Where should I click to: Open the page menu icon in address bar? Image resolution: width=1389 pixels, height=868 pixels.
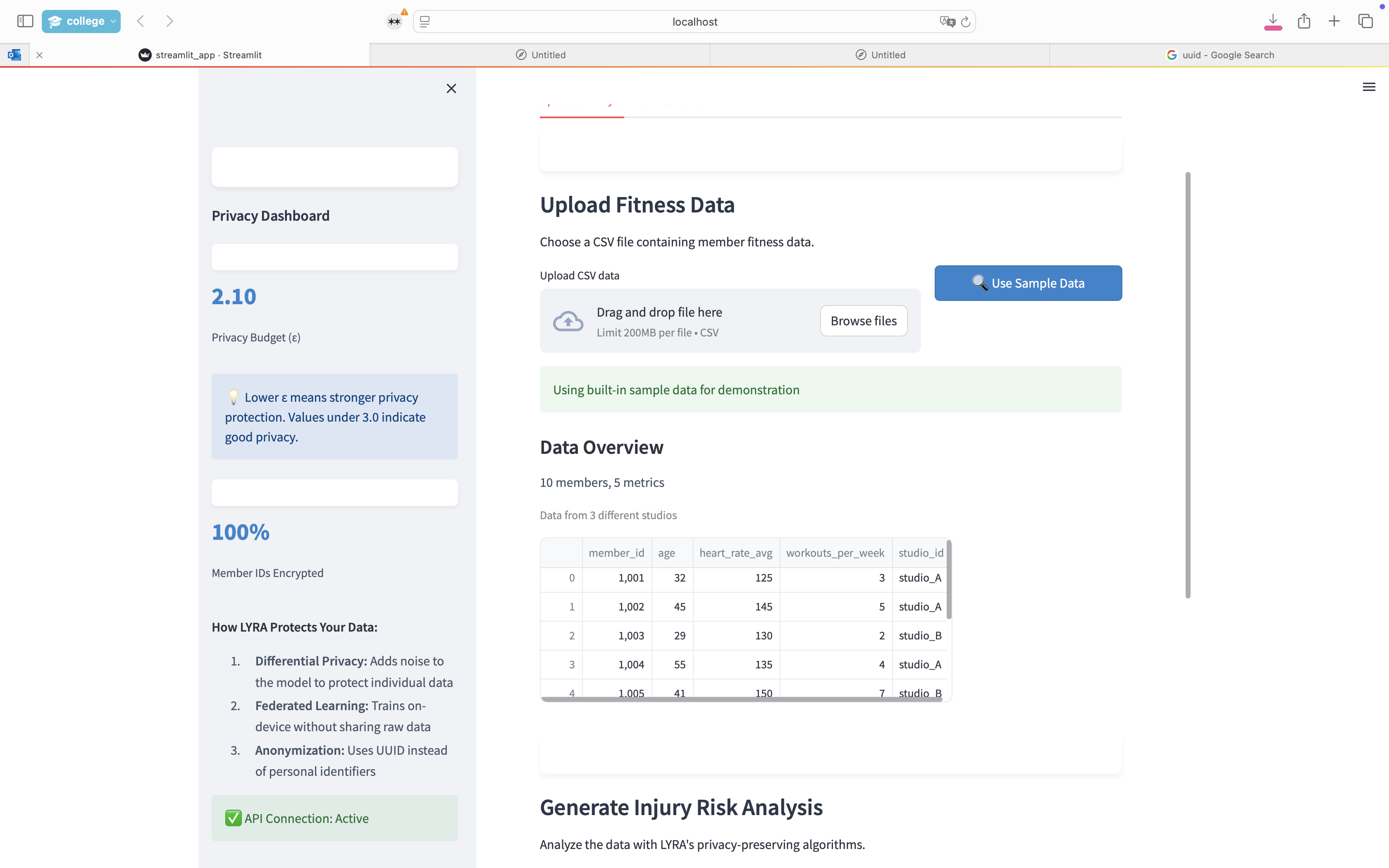[x=425, y=22]
